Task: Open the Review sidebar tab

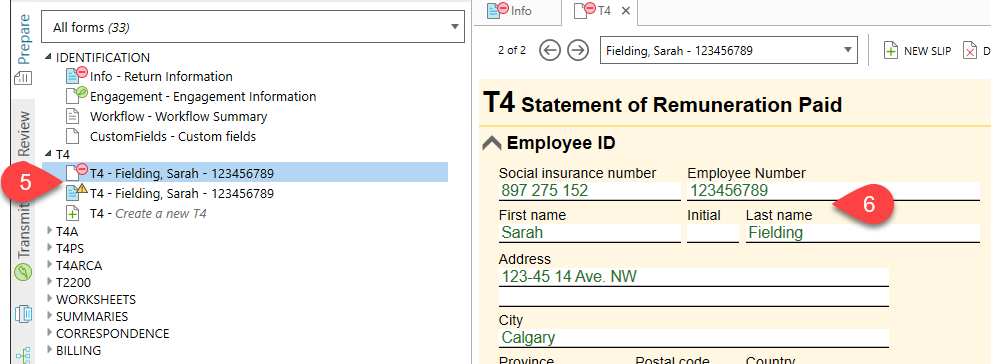Action: [24, 133]
